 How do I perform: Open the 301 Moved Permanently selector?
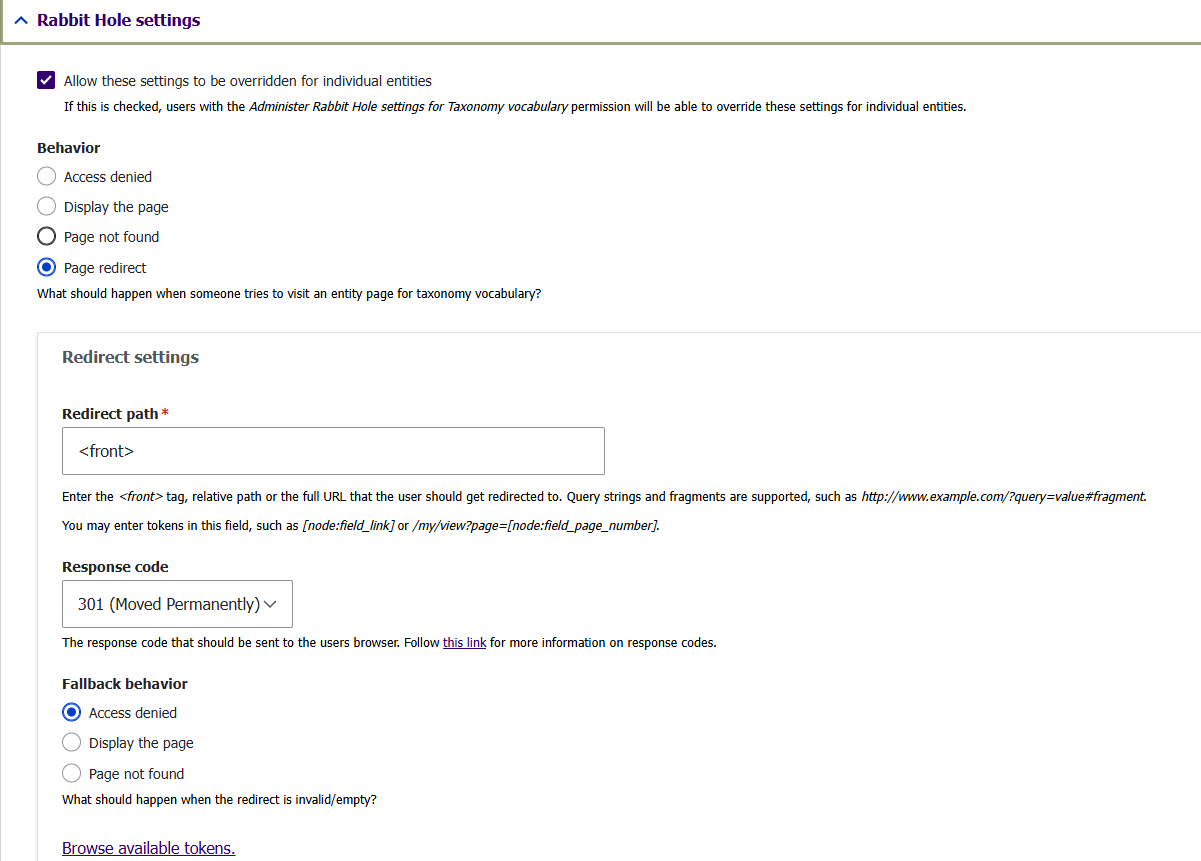(177, 603)
